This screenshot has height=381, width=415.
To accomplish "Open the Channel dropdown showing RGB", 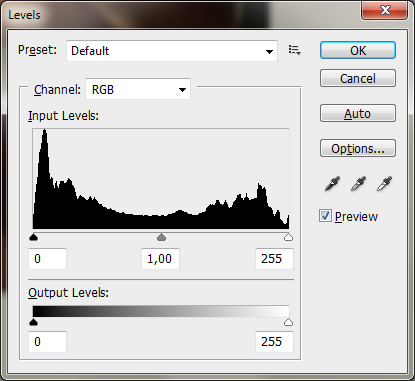I will coord(138,89).
